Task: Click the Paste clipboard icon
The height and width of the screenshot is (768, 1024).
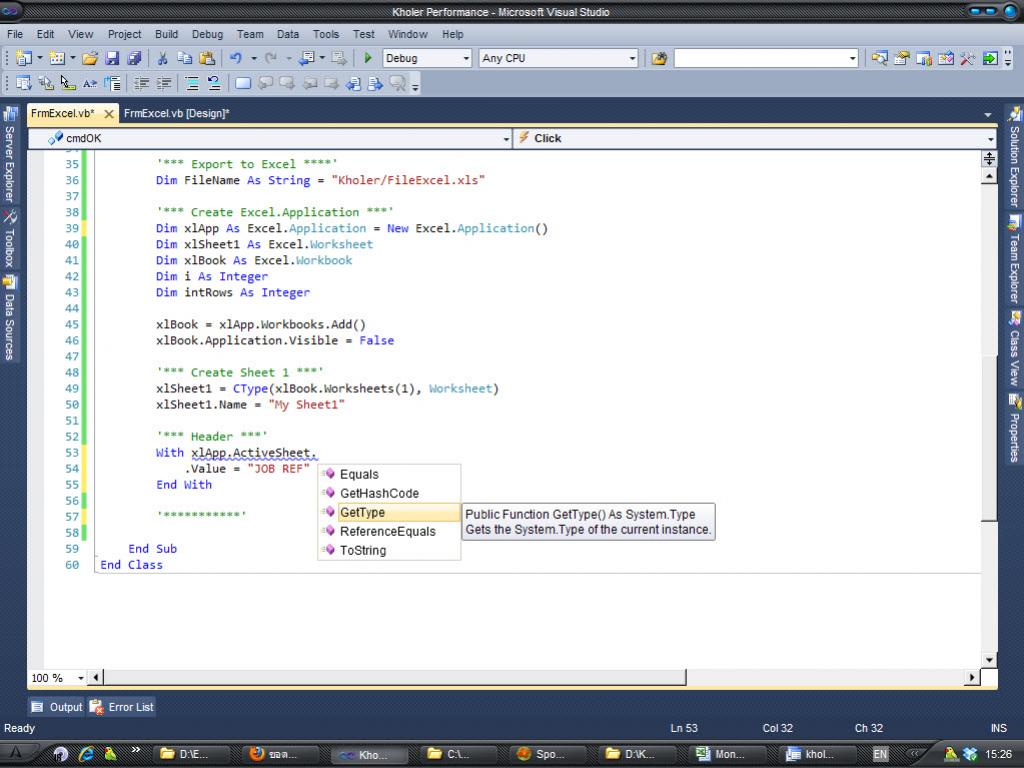Action: (207, 58)
